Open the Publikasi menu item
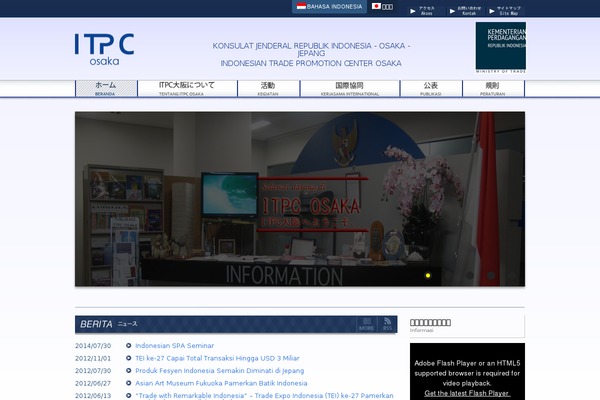Screen dimensions: 600x400 point(431,88)
